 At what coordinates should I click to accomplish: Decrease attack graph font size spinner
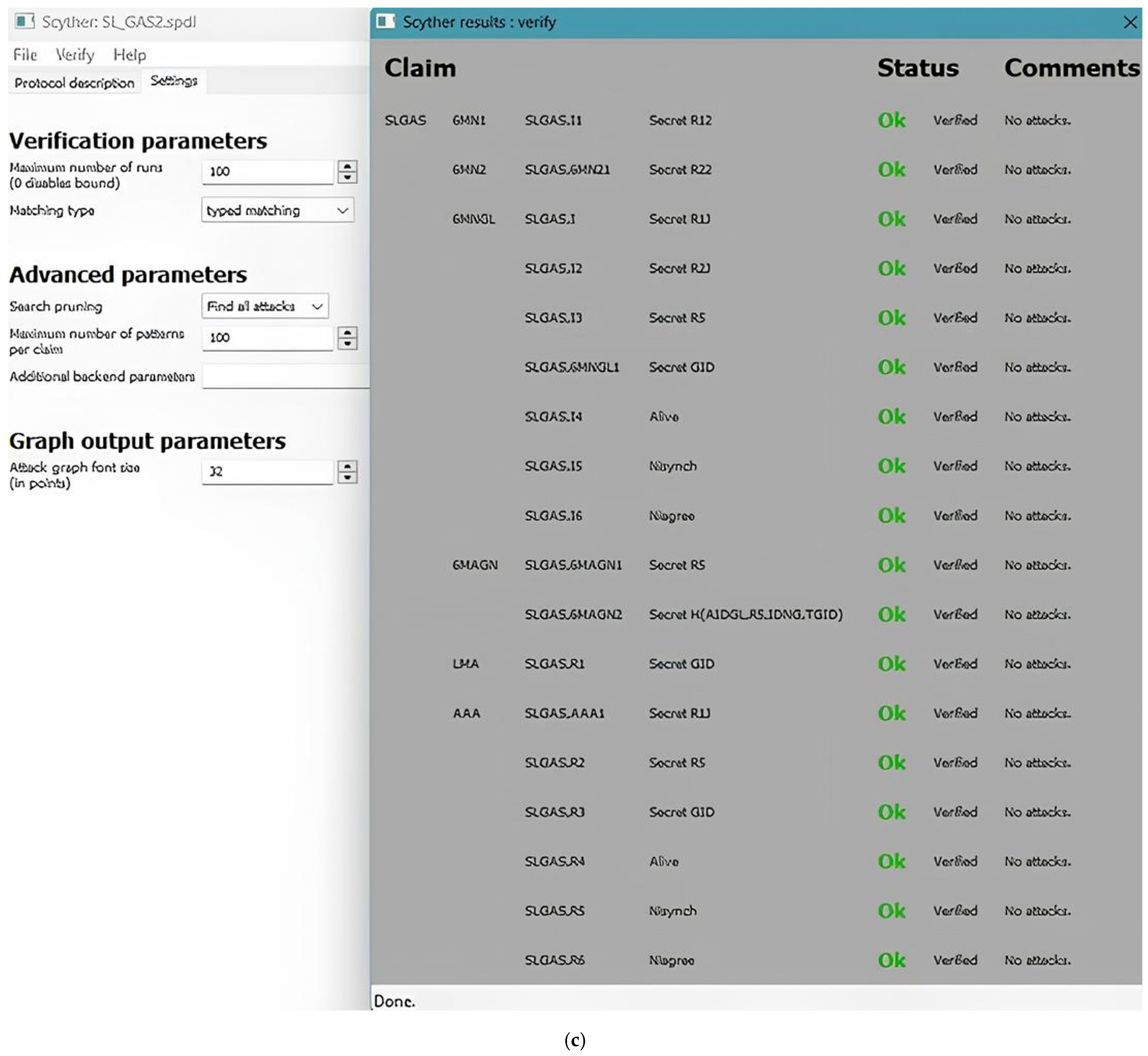(x=347, y=477)
